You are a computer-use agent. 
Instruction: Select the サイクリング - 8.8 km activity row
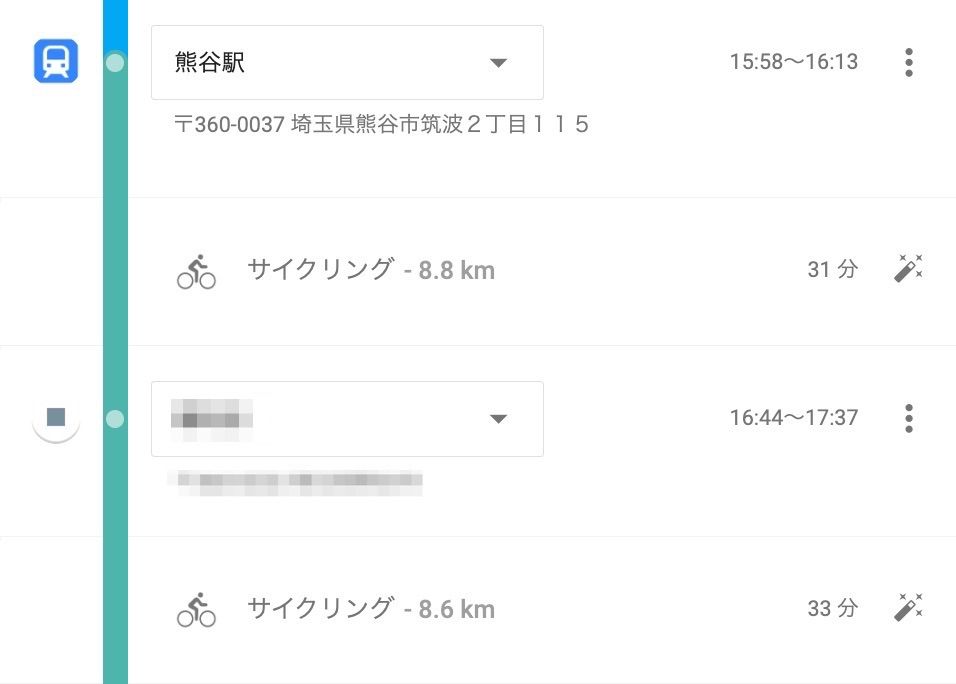369,269
